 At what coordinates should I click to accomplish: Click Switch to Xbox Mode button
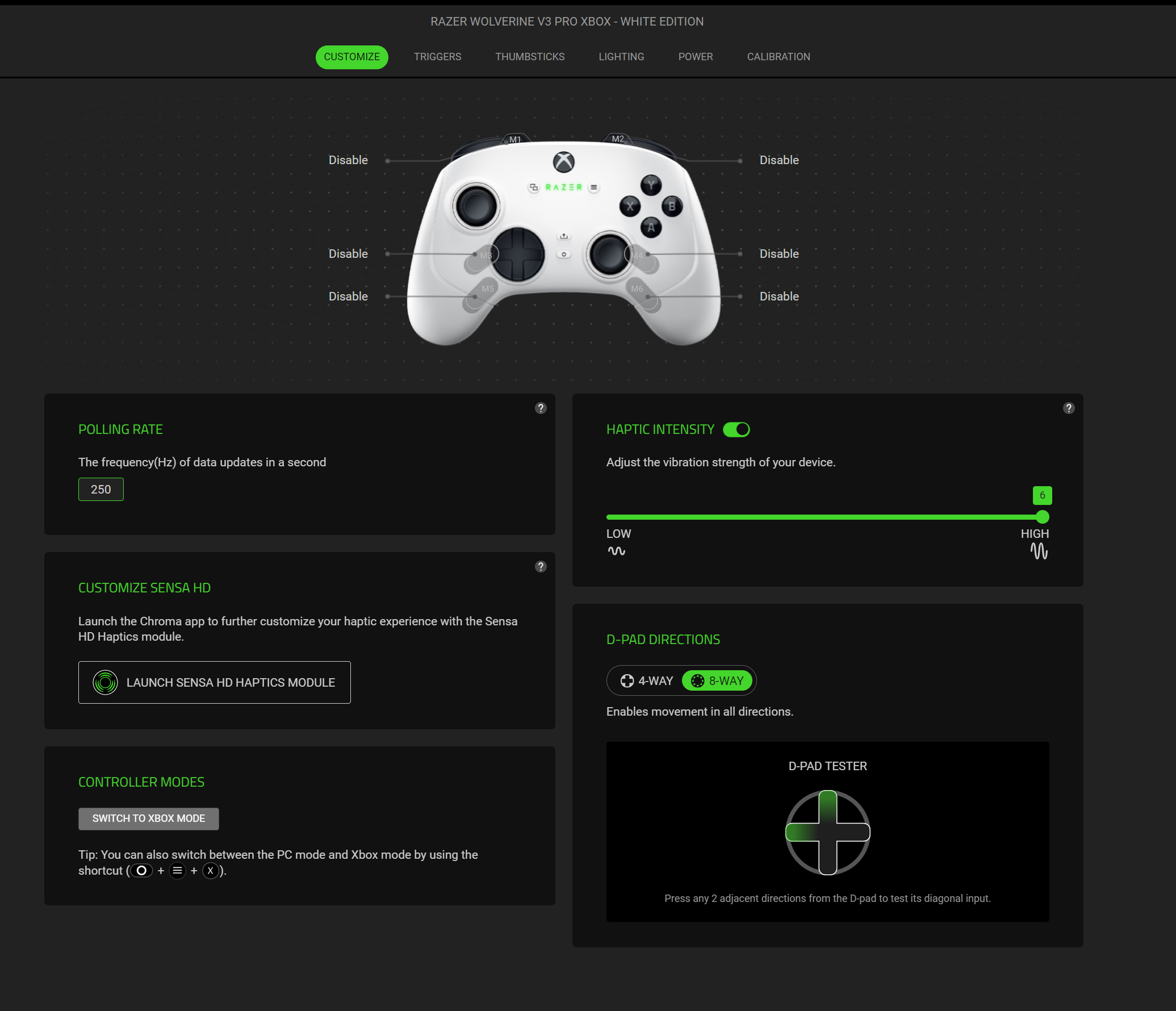pos(149,818)
